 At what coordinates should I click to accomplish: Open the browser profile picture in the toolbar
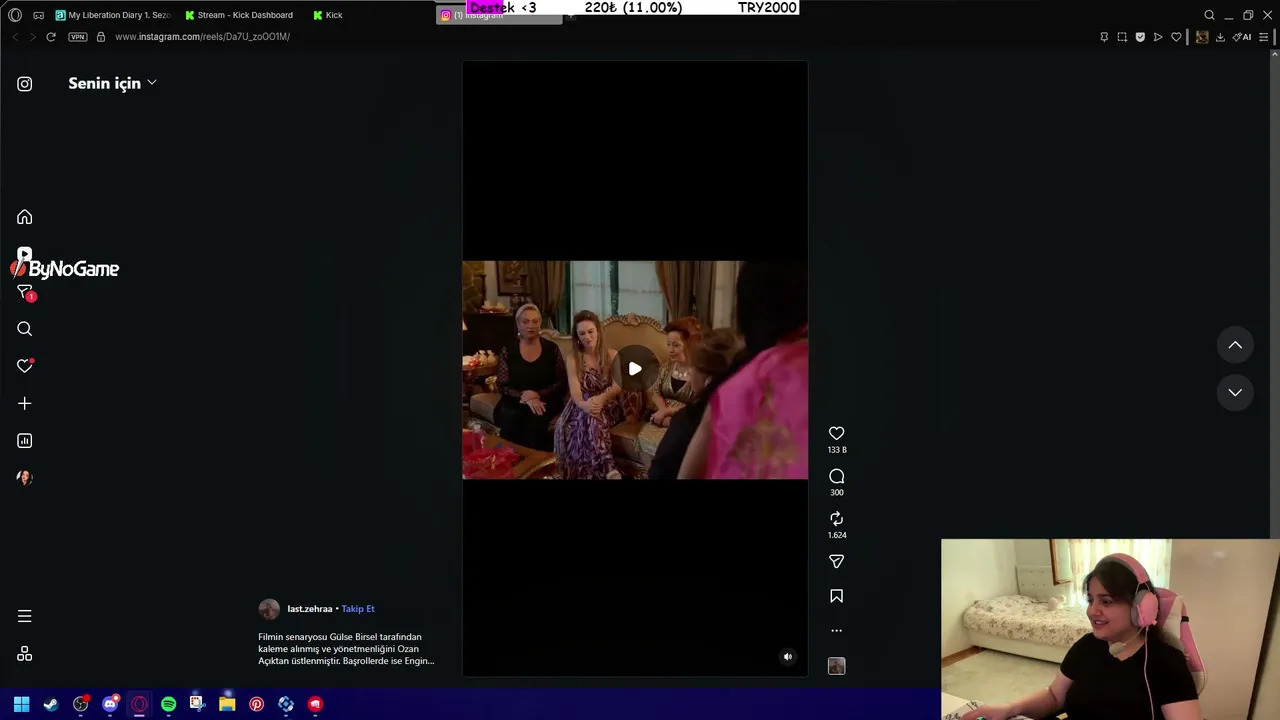[1202, 37]
